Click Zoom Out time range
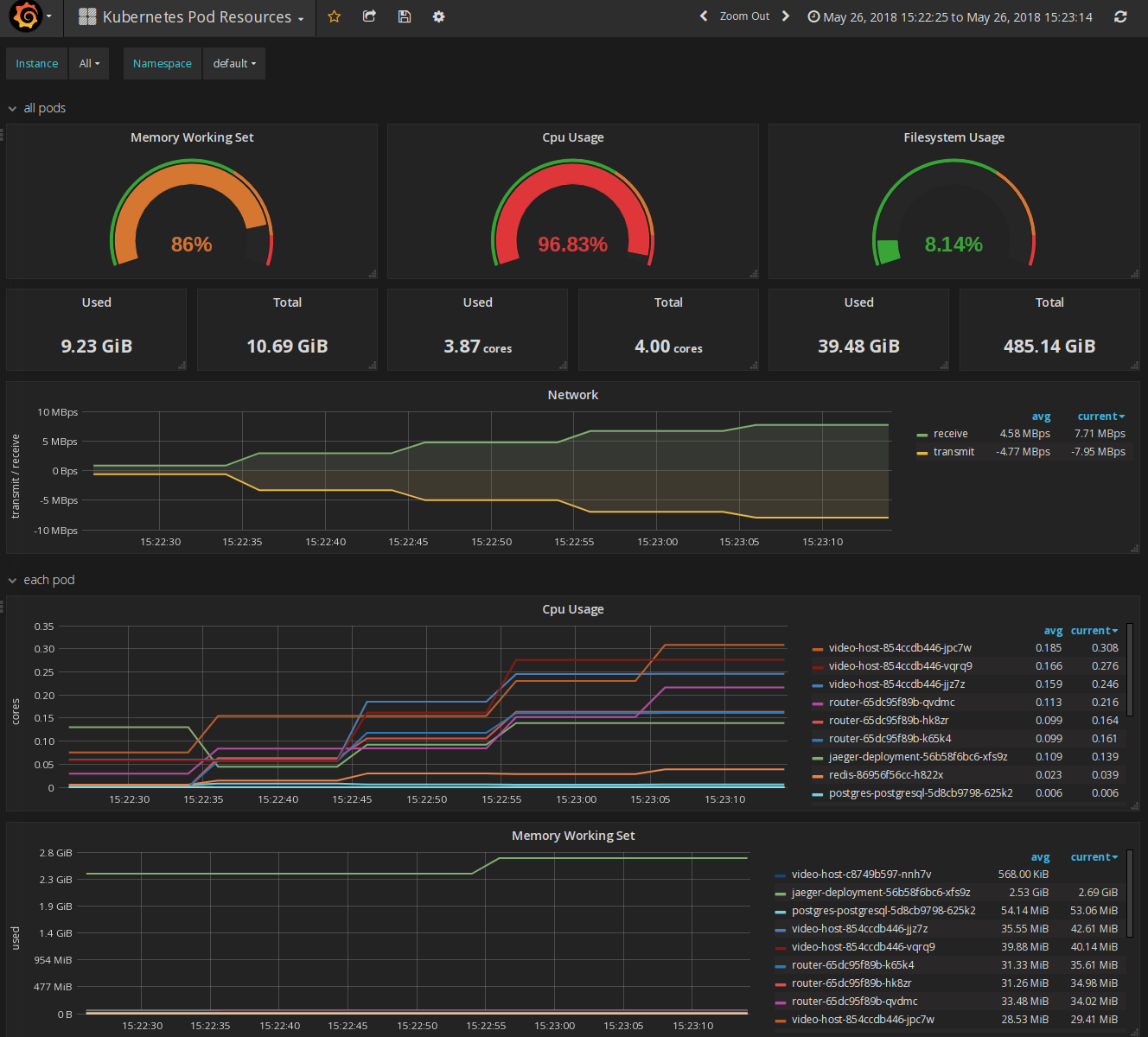The height and width of the screenshot is (1037, 1148). coord(744,16)
